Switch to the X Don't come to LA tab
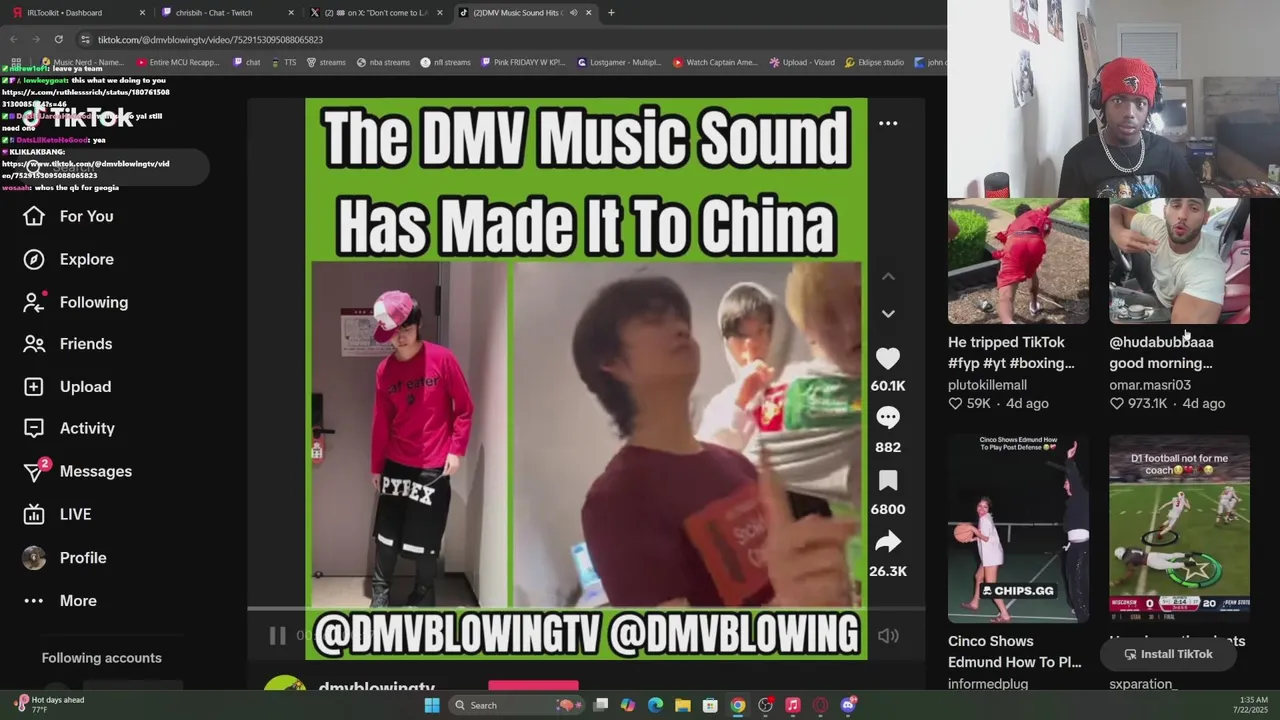The image size is (1280, 720). pyautogui.click(x=374, y=13)
